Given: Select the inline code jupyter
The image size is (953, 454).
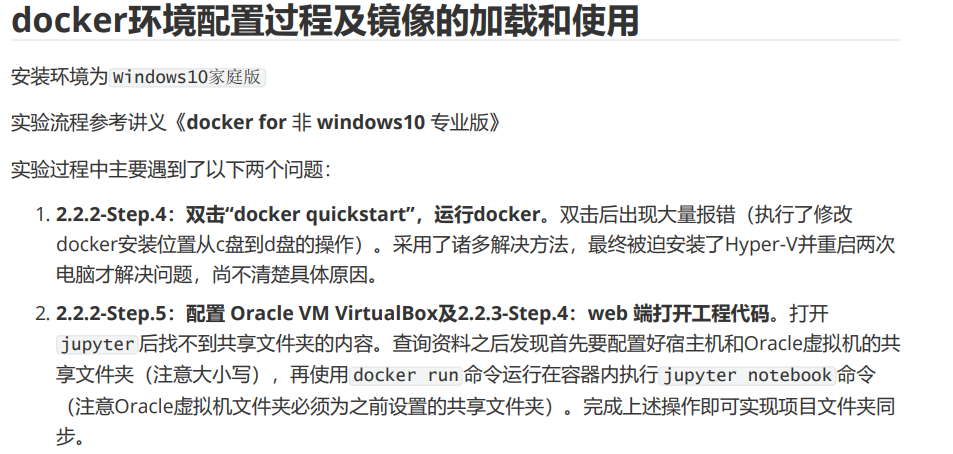Looking at the screenshot, I should coord(98,345).
